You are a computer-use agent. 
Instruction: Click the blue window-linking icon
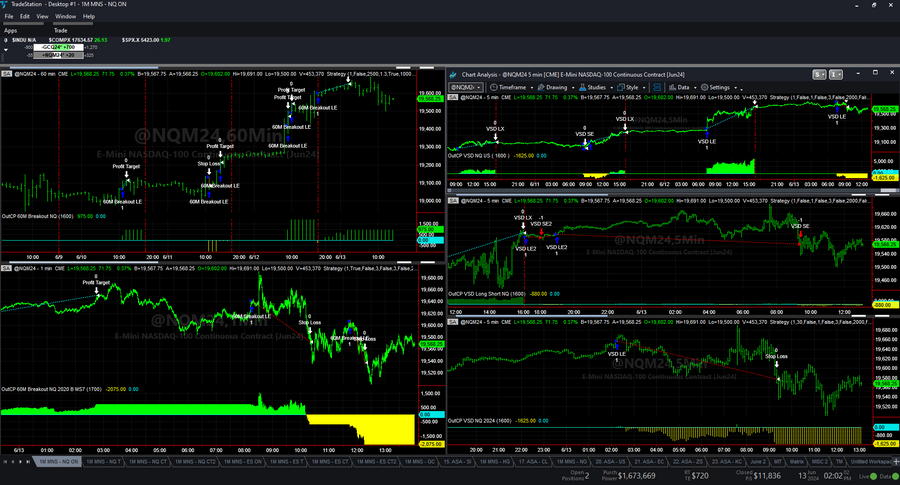click(657, 87)
